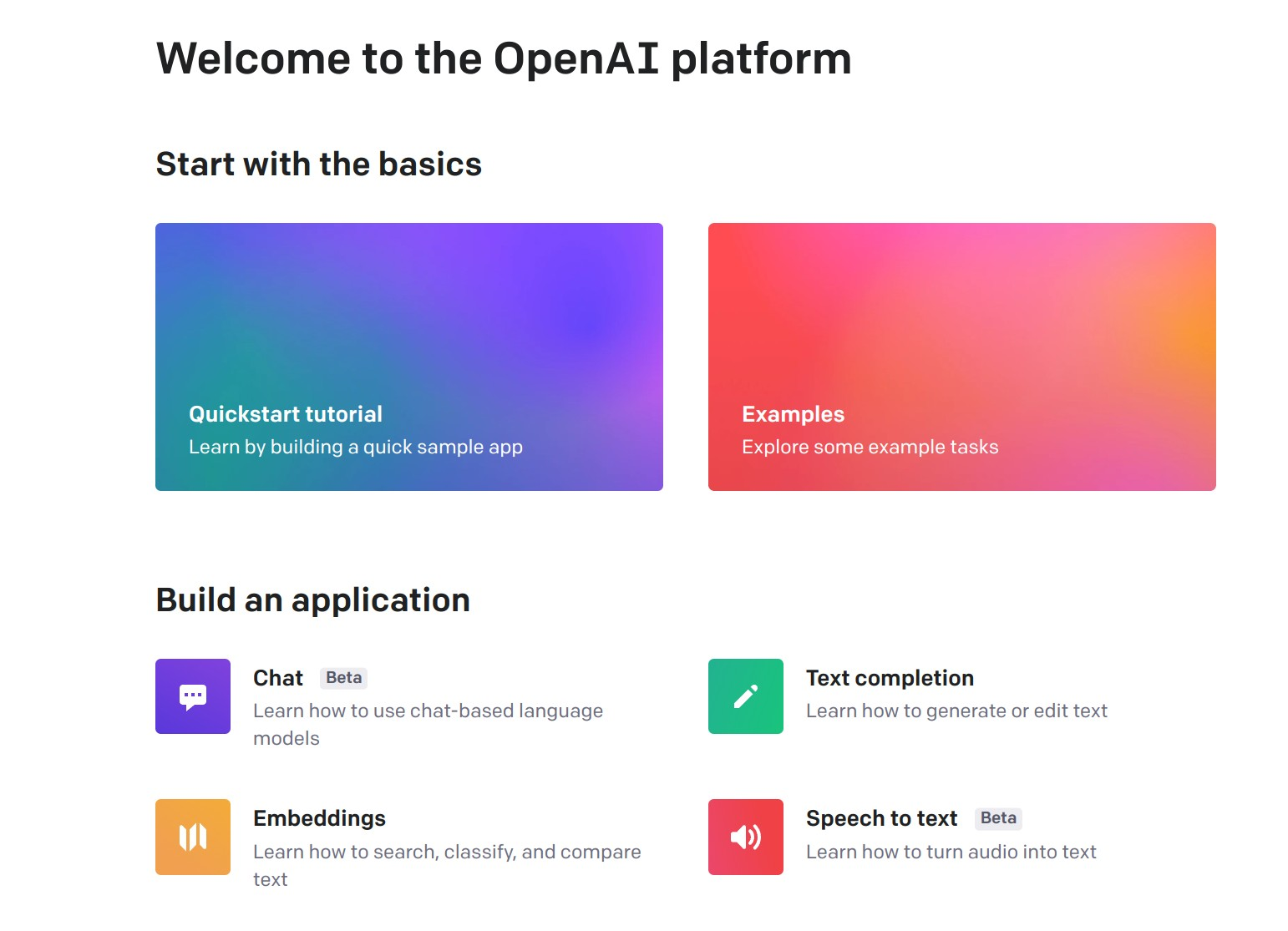Click 'Explore some example tasks' text
This screenshot has height=931, width=1288.
coord(870,447)
